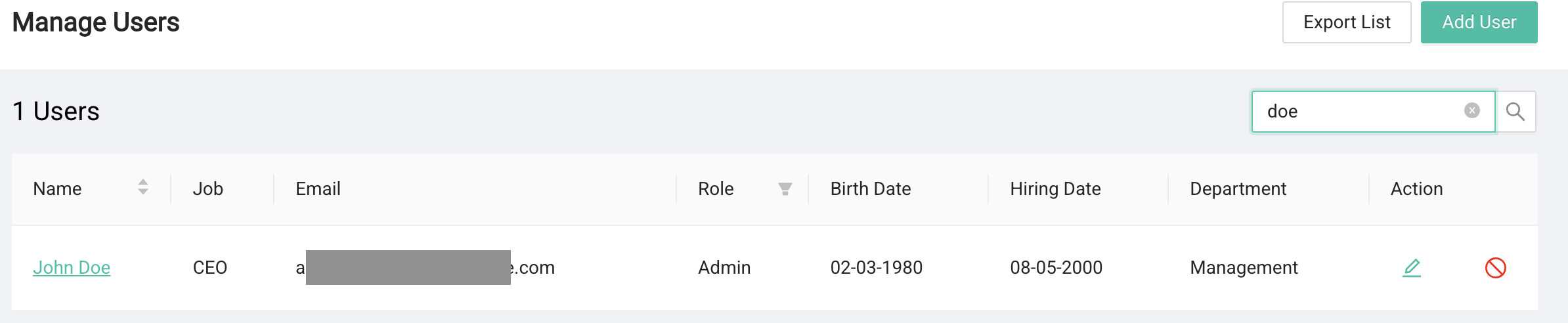
Task: Focus the search field containing "doe"
Action: point(1359,112)
